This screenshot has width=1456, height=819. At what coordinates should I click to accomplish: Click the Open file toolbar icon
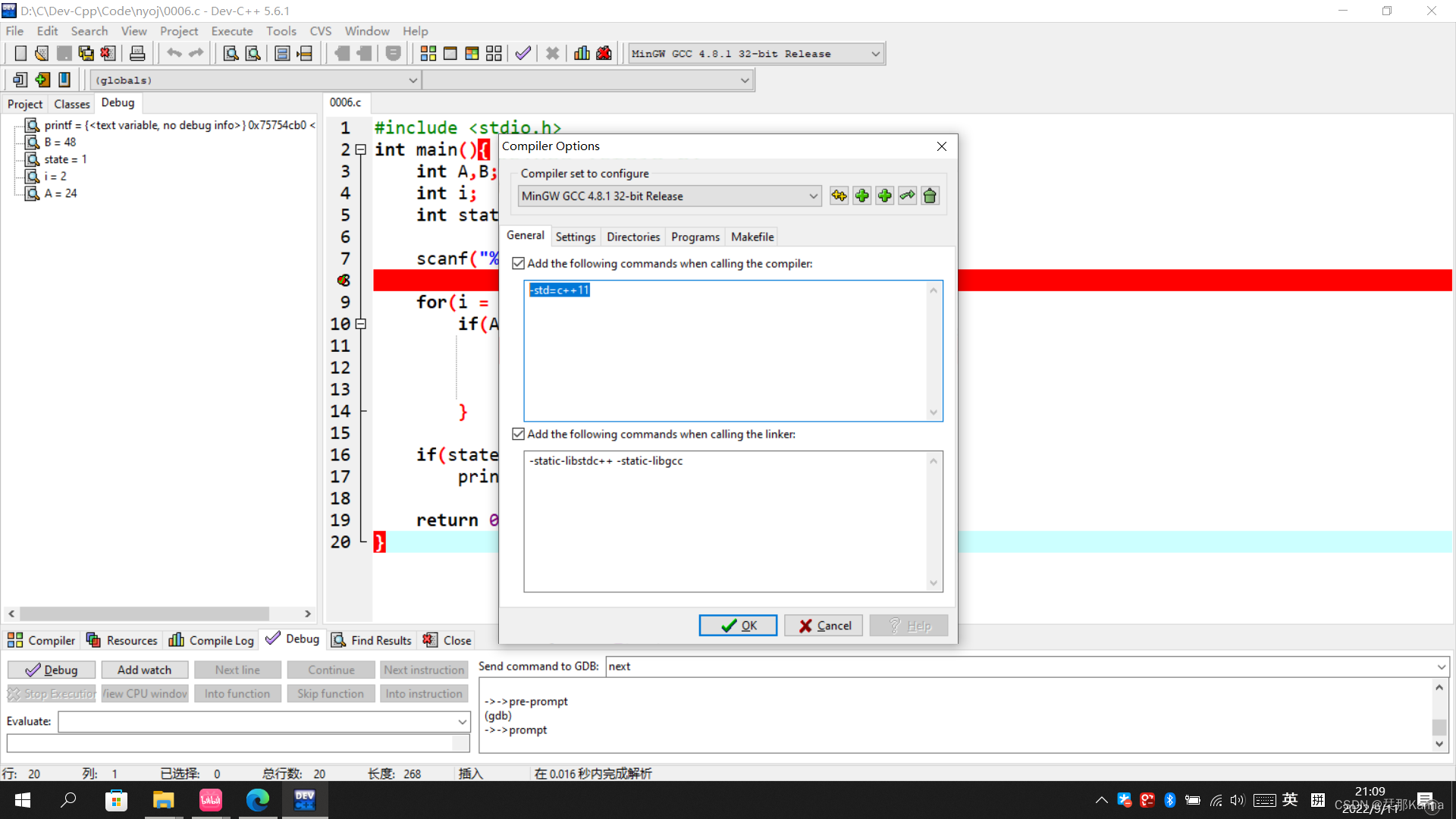pos(42,53)
